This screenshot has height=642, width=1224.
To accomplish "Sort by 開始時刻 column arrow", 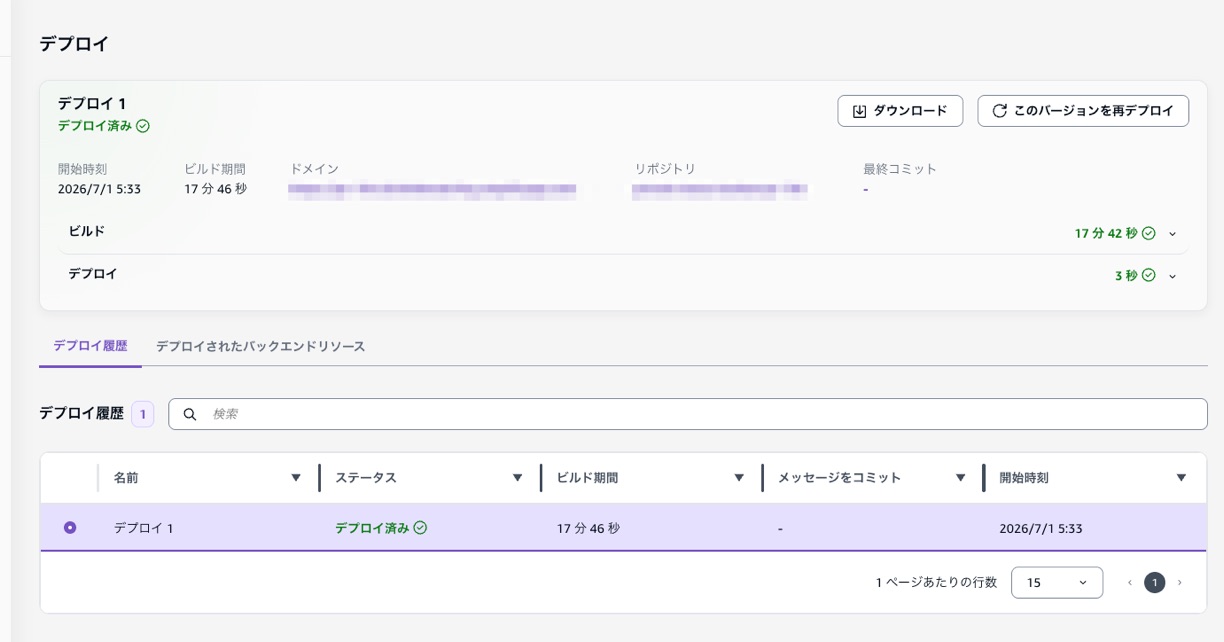I will point(1182,478).
